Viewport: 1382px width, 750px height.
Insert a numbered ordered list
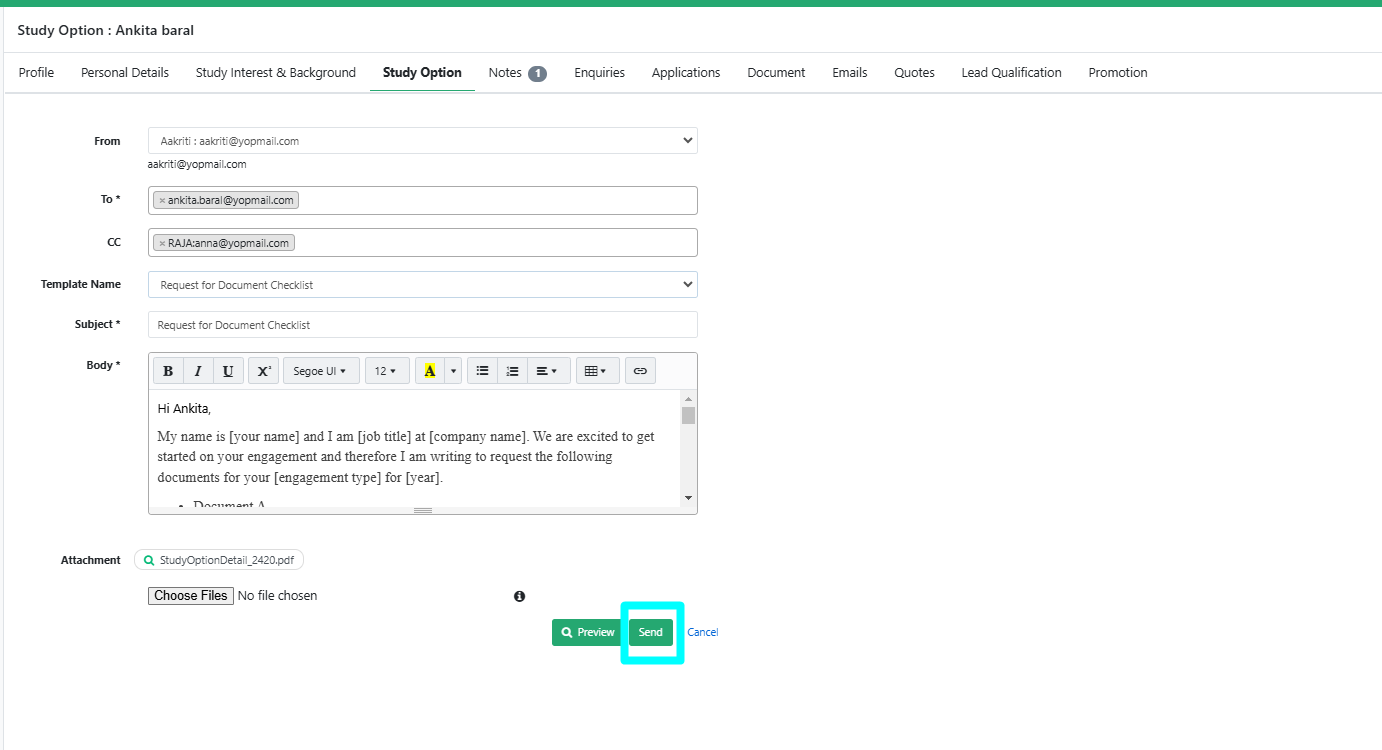click(512, 371)
